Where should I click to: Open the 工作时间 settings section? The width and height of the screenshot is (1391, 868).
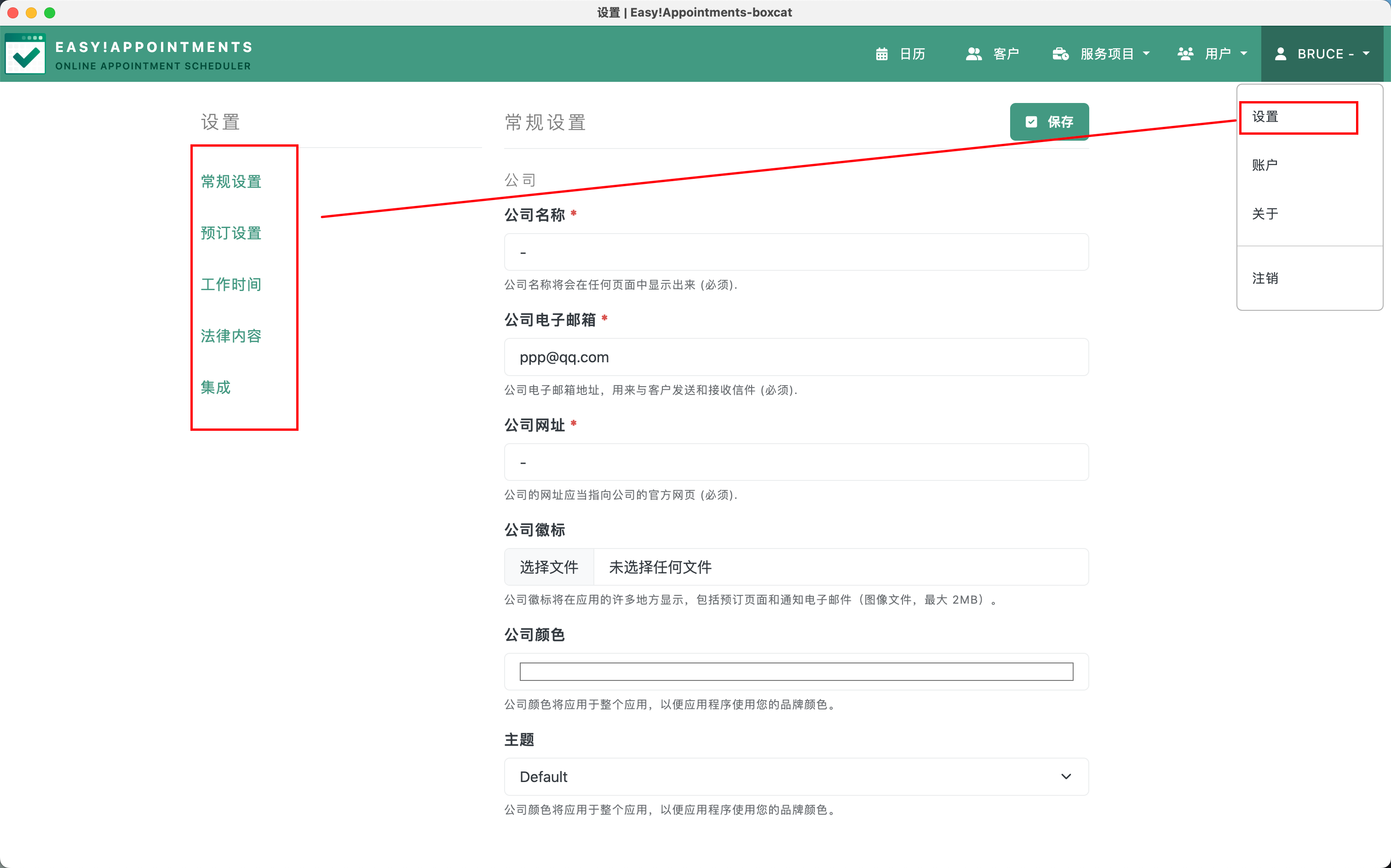pos(231,285)
